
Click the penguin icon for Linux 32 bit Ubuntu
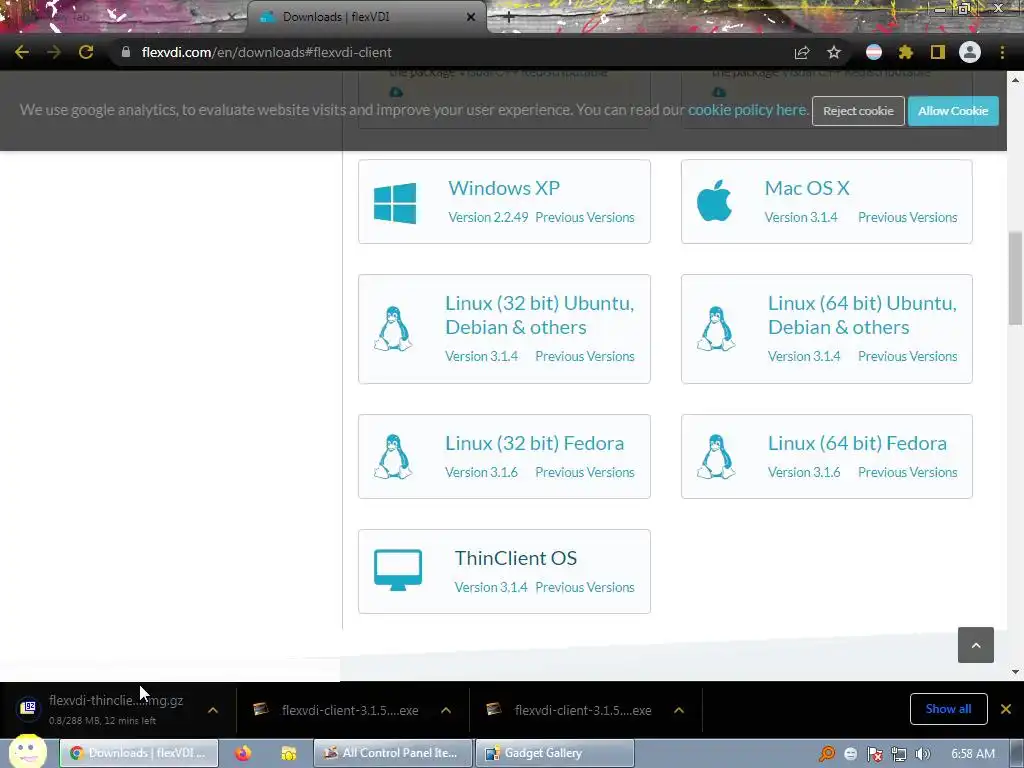(393, 329)
